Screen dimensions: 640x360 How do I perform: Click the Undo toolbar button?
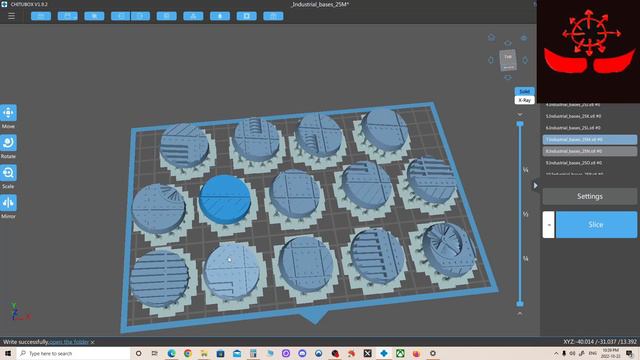[120, 16]
